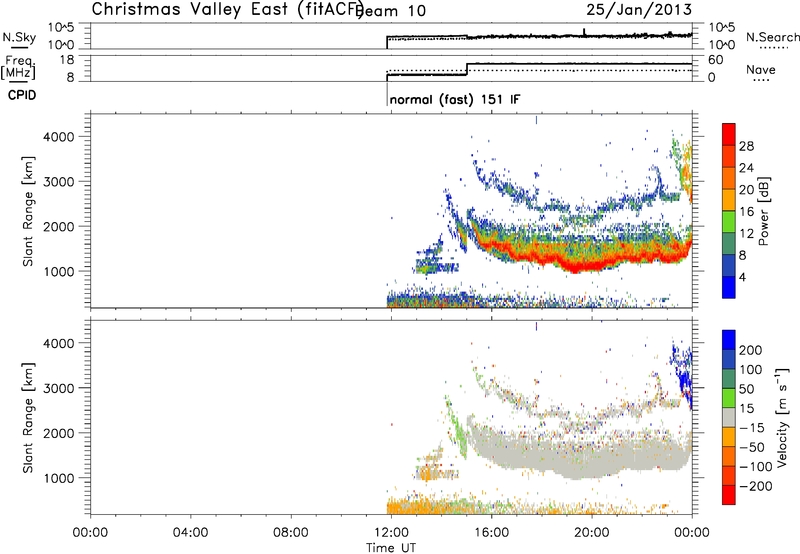Pick the velocity color between -100 and -50
Image resolution: width=800 pixels, height=554 pixels.
729,457
